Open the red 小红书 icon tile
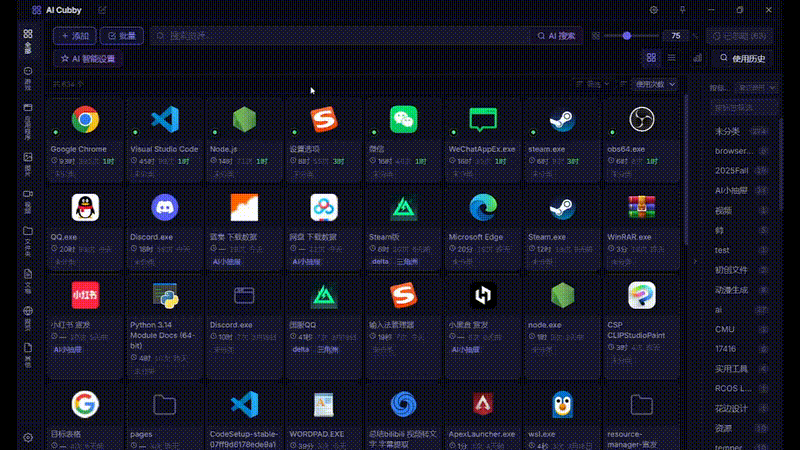 click(85, 295)
